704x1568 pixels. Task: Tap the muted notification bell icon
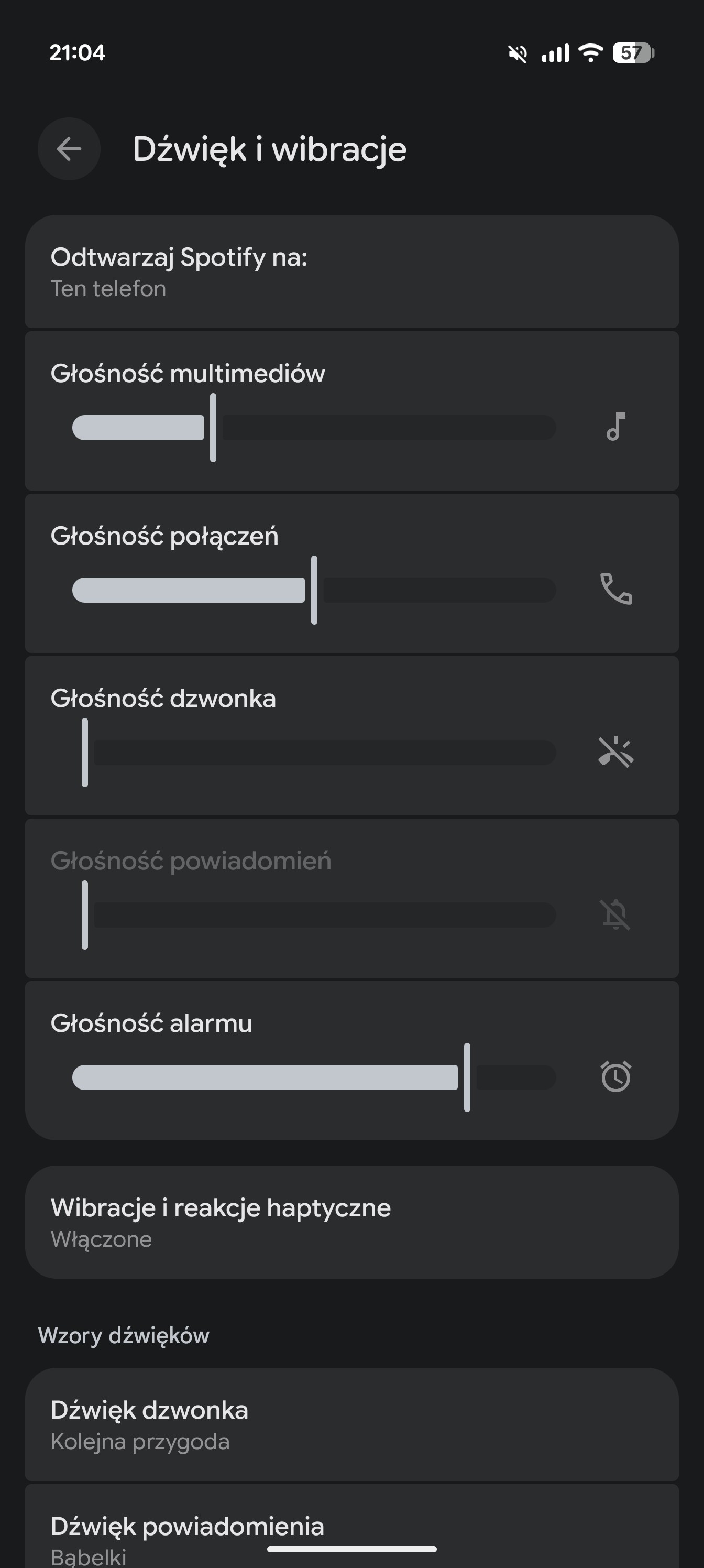point(616,914)
